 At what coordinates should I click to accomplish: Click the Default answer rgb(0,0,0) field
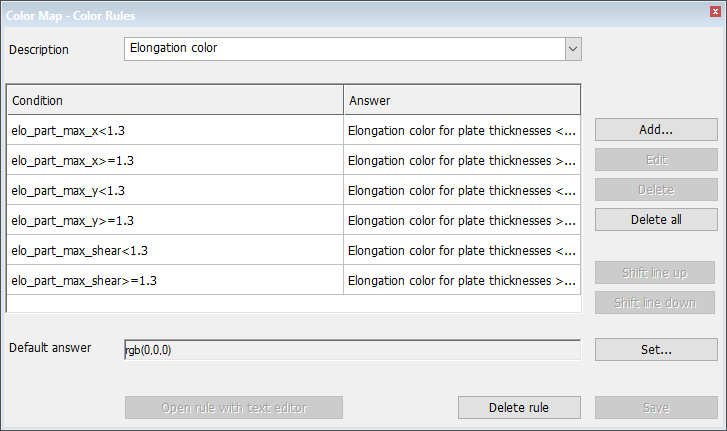[351, 349]
